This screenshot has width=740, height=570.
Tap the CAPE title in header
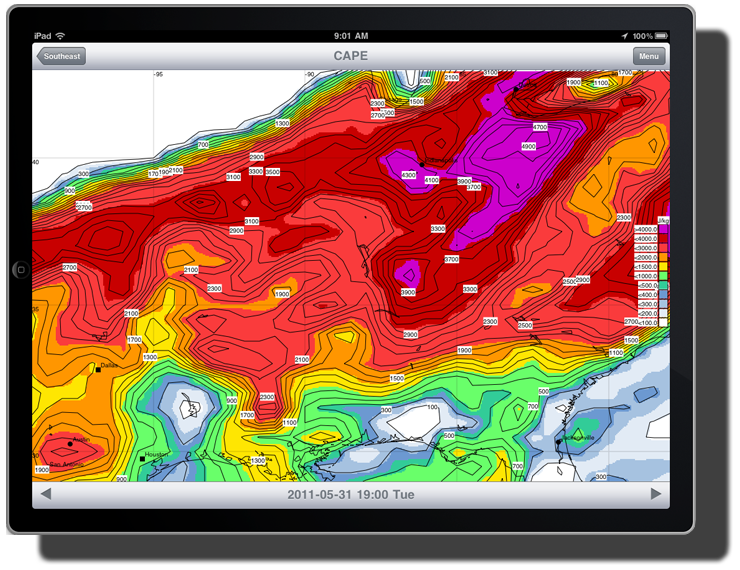tap(350, 56)
